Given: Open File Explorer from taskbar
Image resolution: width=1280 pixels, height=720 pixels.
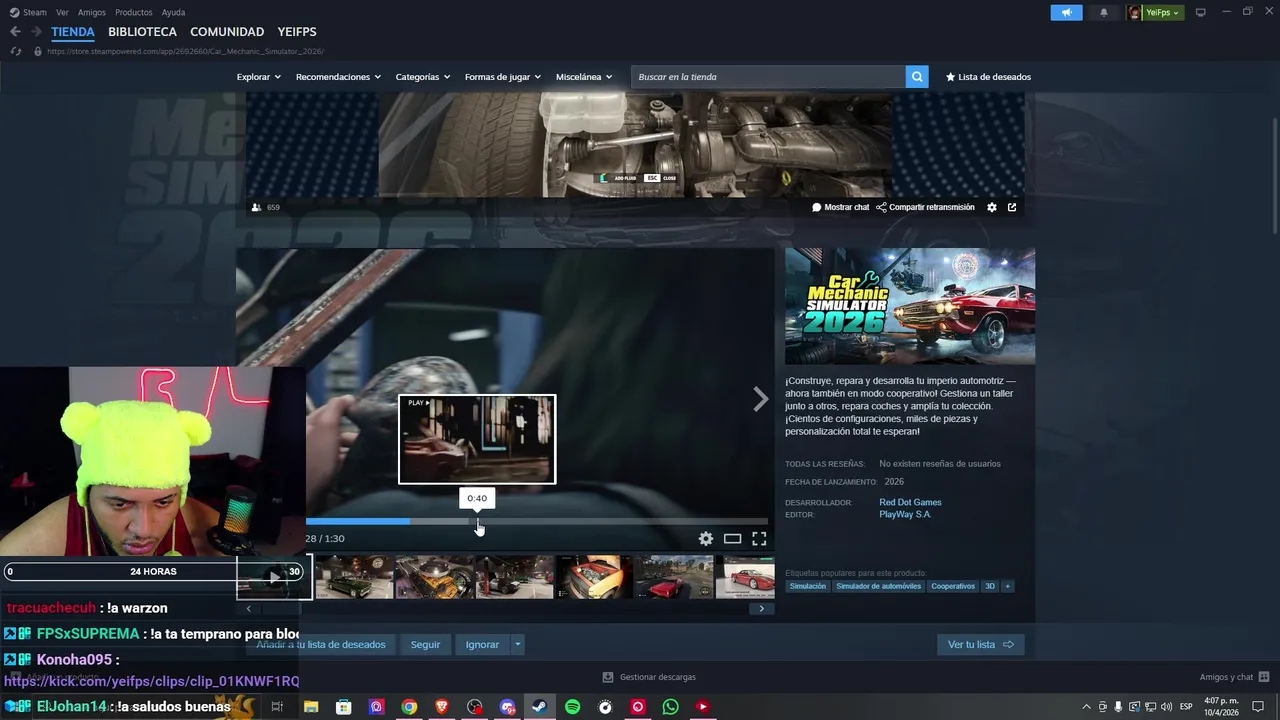Looking at the screenshot, I should [x=311, y=707].
